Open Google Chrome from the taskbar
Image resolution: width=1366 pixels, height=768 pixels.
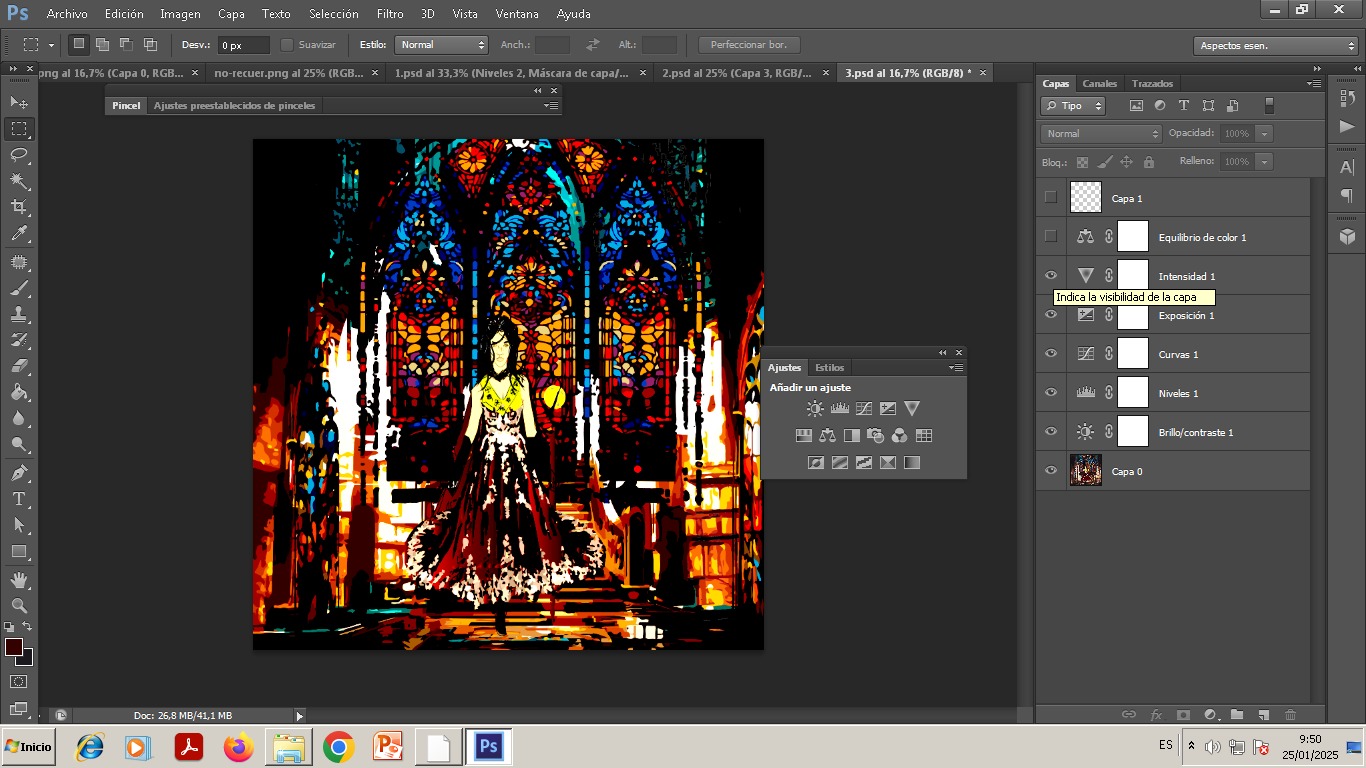click(338, 747)
